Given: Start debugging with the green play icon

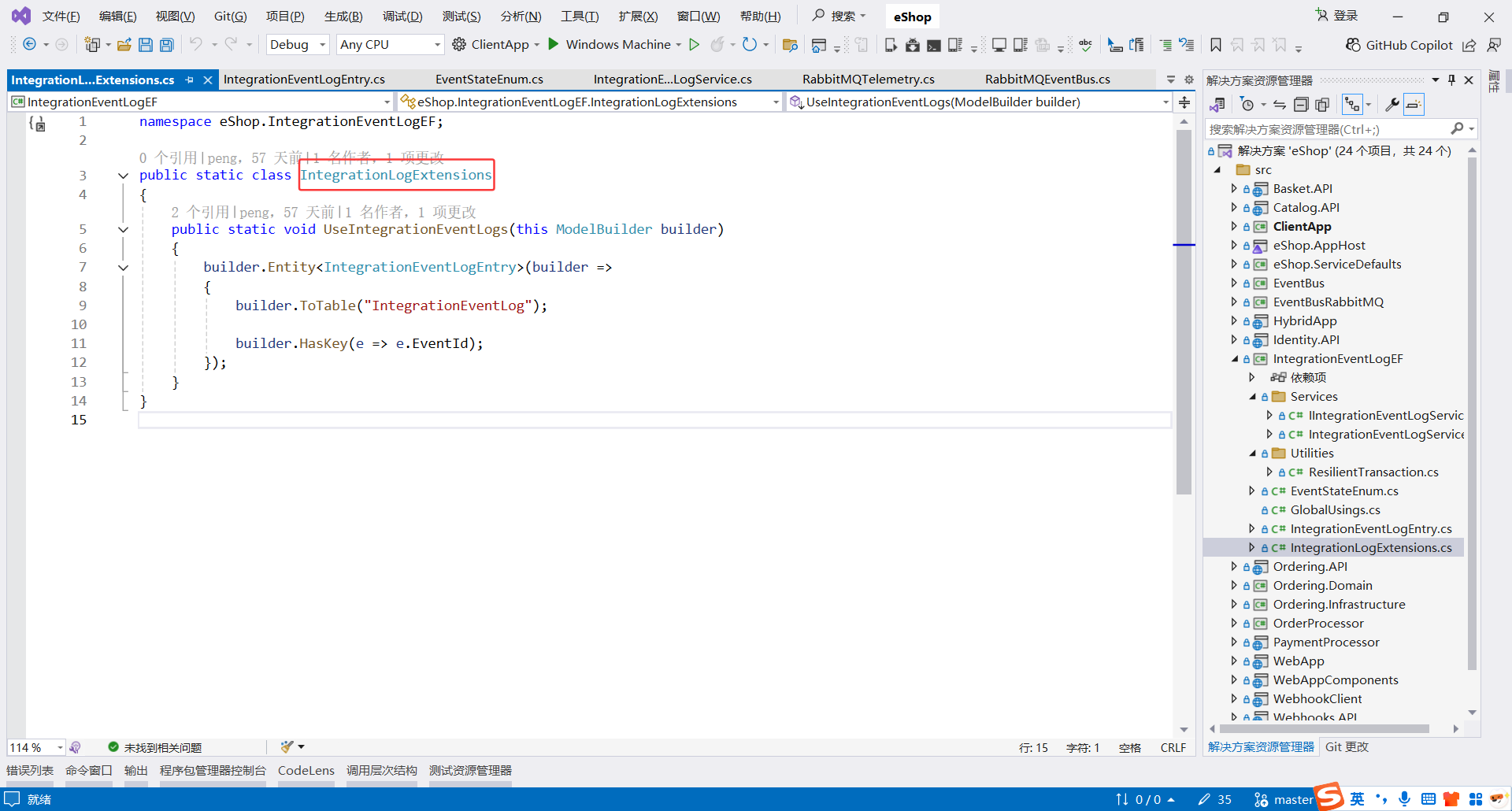Looking at the screenshot, I should click(x=554, y=44).
